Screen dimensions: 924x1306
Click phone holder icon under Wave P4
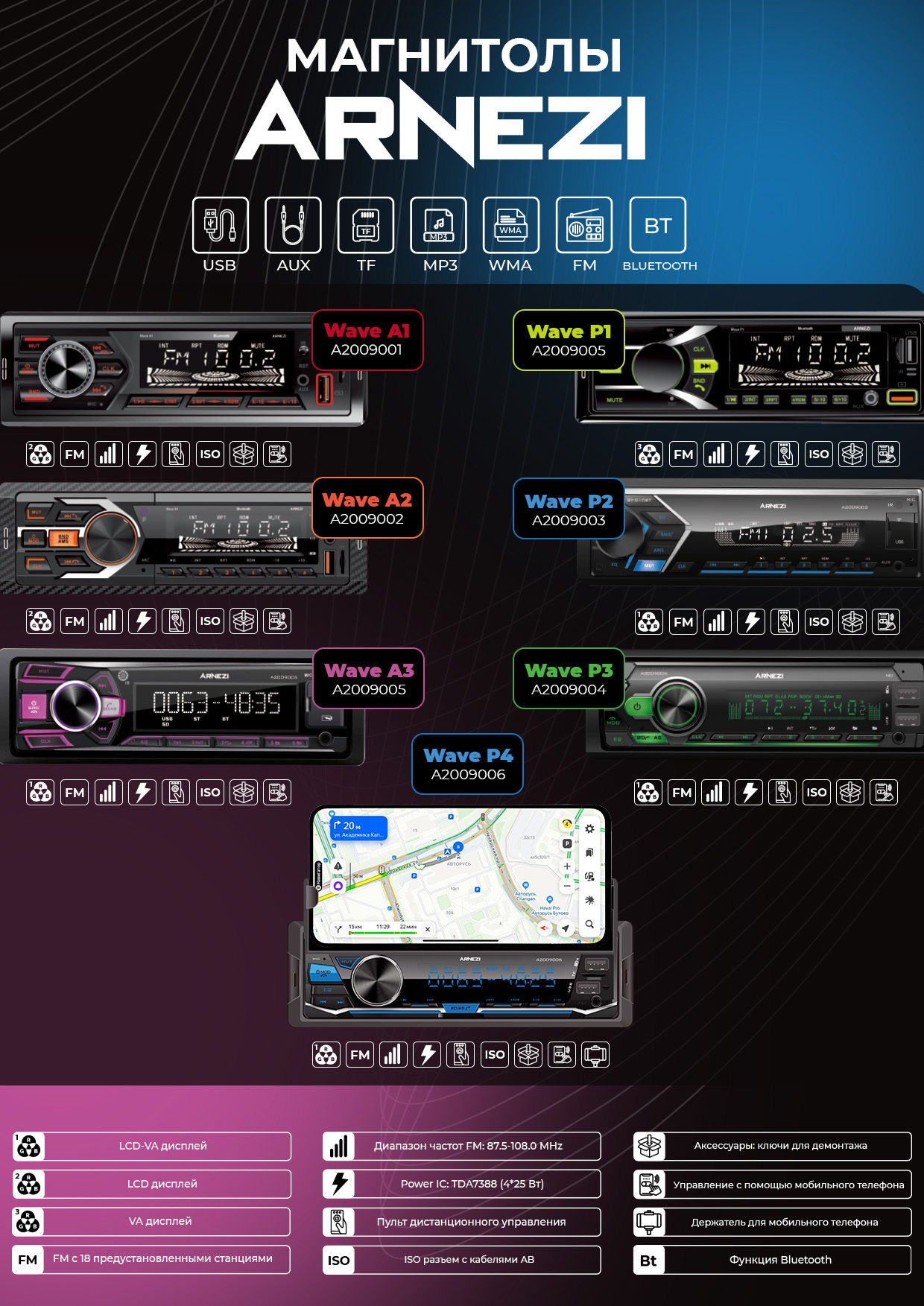(x=595, y=1054)
